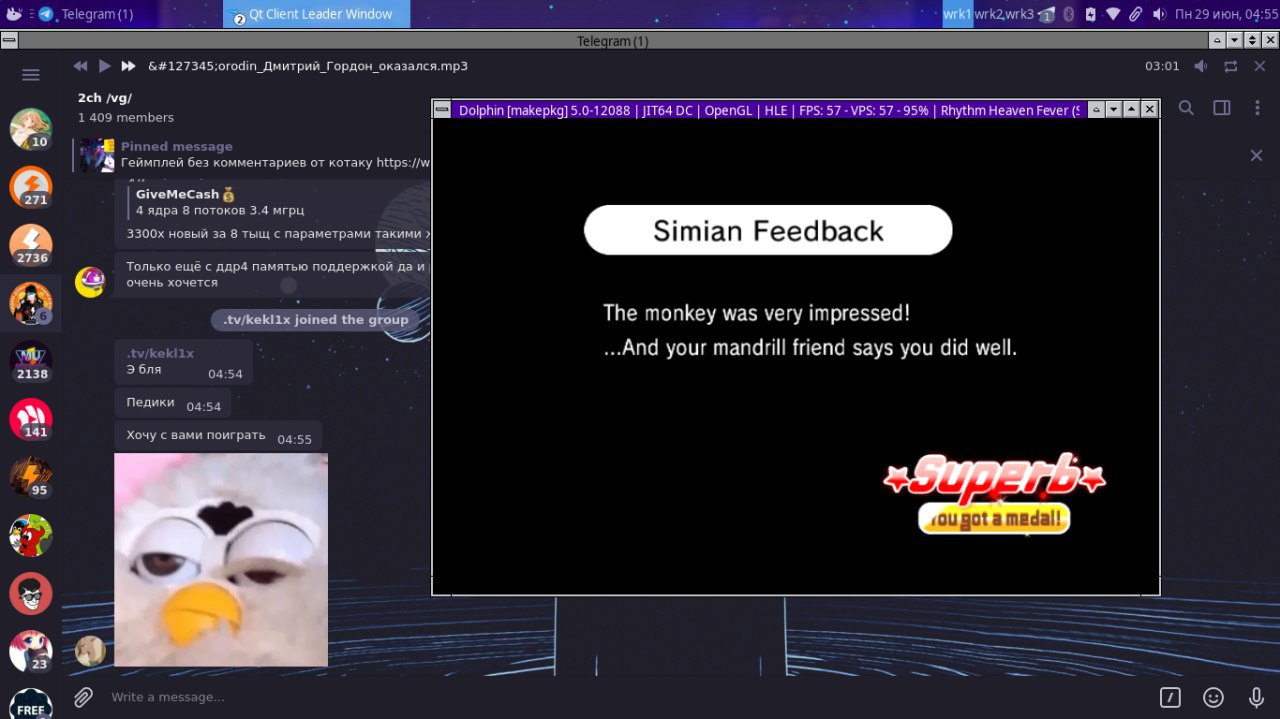The image size is (1280, 719).
Task: Hide the pinned message with X
Action: (x=1257, y=155)
